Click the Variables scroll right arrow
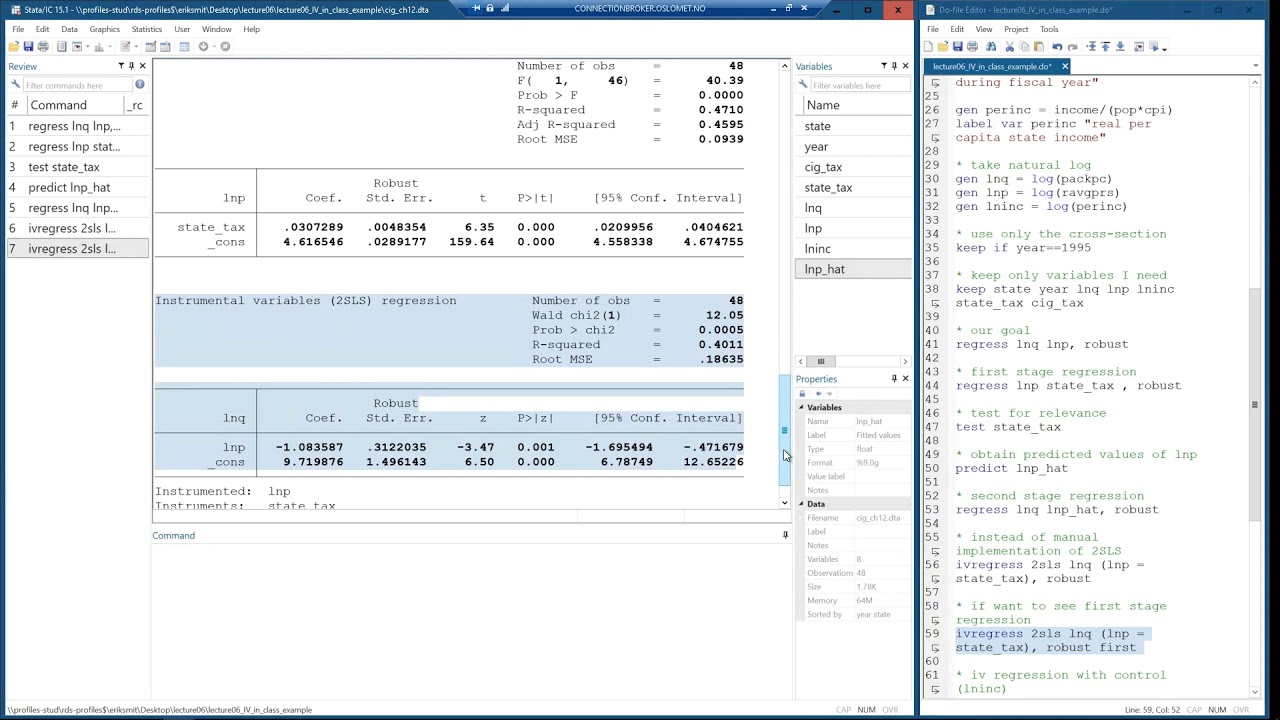Image resolution: width=1280 pixels, height=720 pixels. (x=905, y=361)
